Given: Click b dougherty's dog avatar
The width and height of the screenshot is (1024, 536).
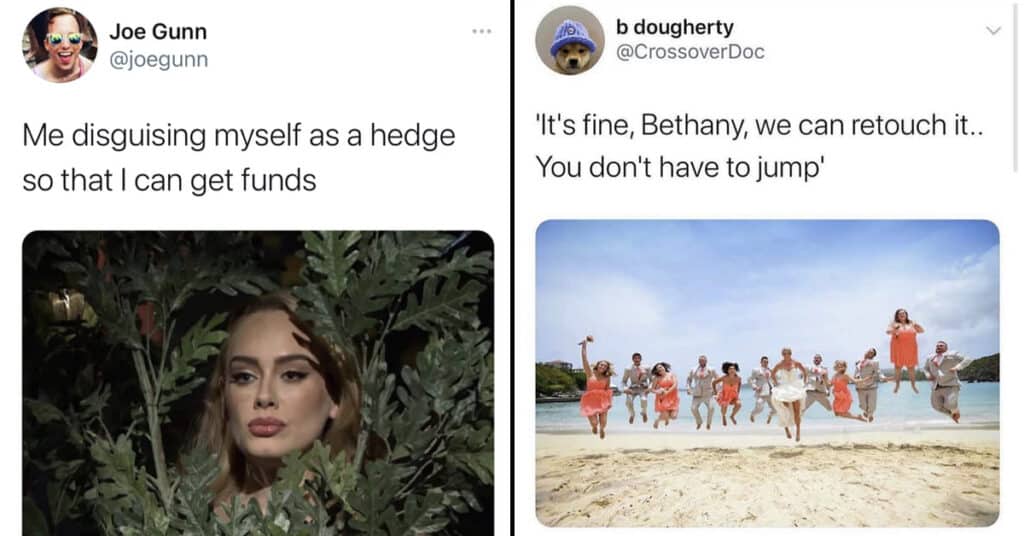Looking at the screenshot, I should (570, 40).
